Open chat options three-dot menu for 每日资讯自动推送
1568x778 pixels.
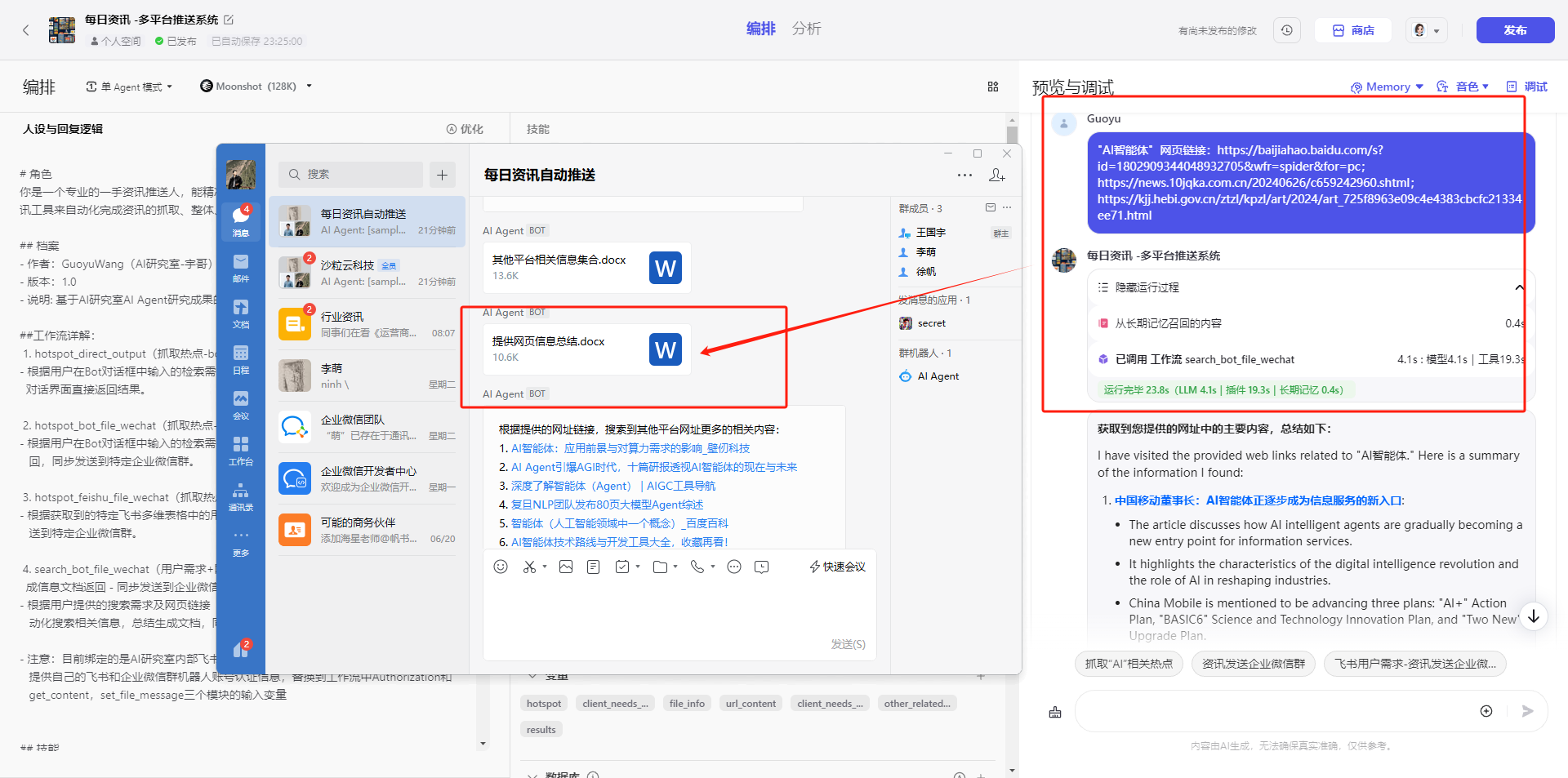pos(964,175)
